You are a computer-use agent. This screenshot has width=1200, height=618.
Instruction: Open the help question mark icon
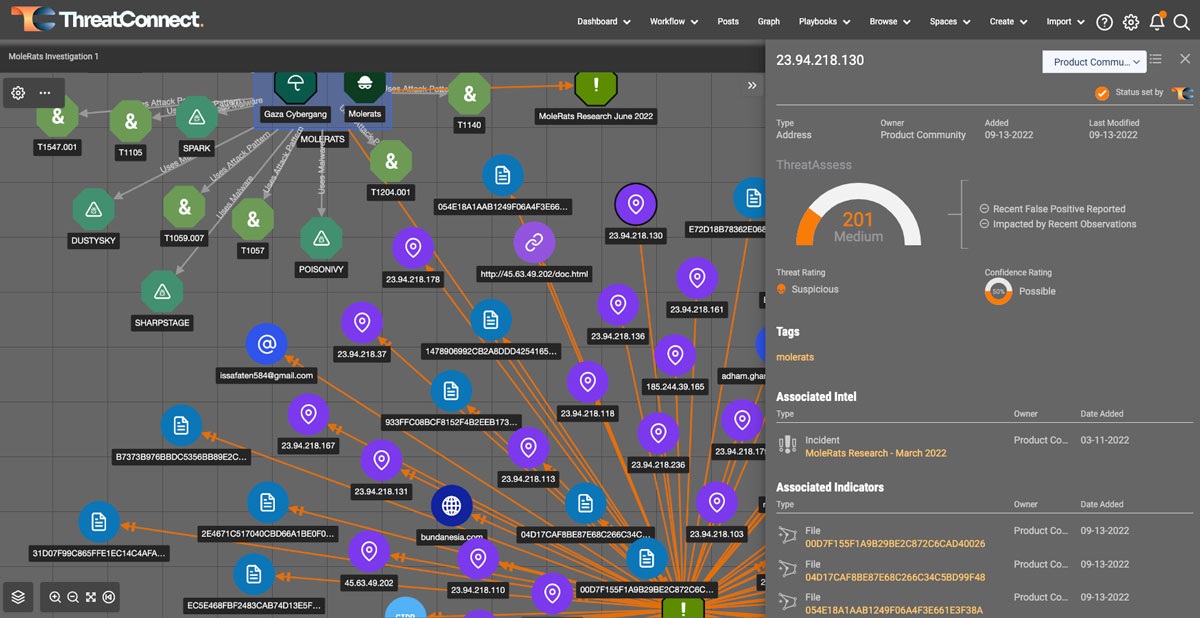click(x=1104, y=21)
